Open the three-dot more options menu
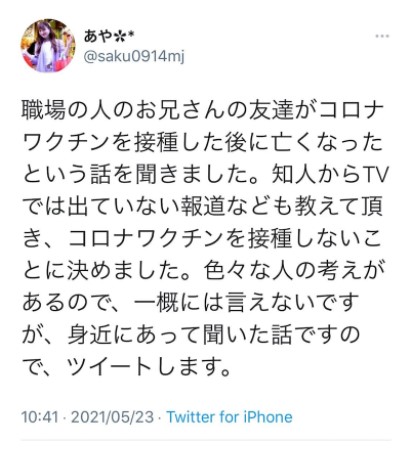 pyautogui.click(x=382, y=36)
